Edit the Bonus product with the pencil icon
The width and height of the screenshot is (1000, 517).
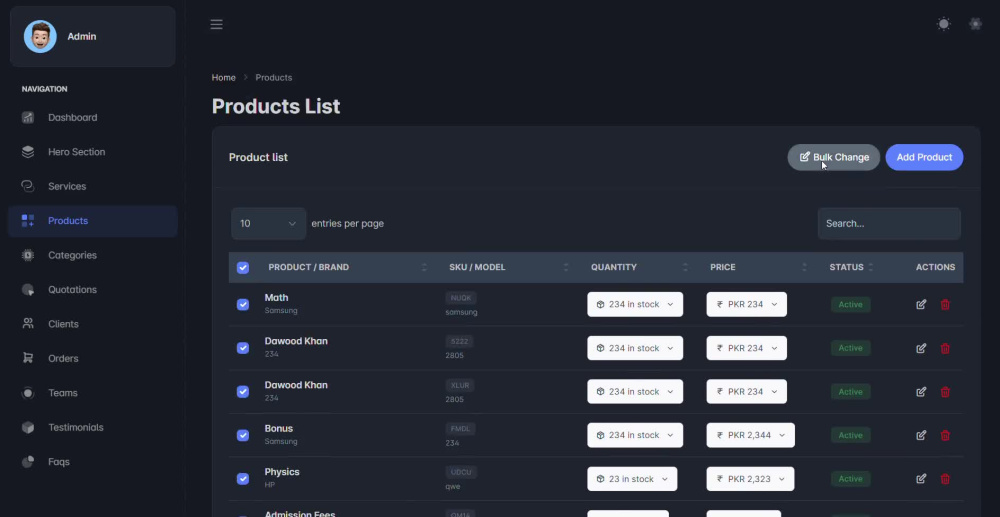pos(921,435)
